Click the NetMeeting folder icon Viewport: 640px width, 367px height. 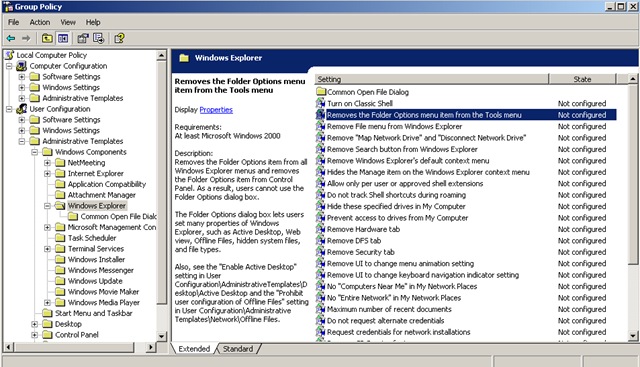(60, 162)
